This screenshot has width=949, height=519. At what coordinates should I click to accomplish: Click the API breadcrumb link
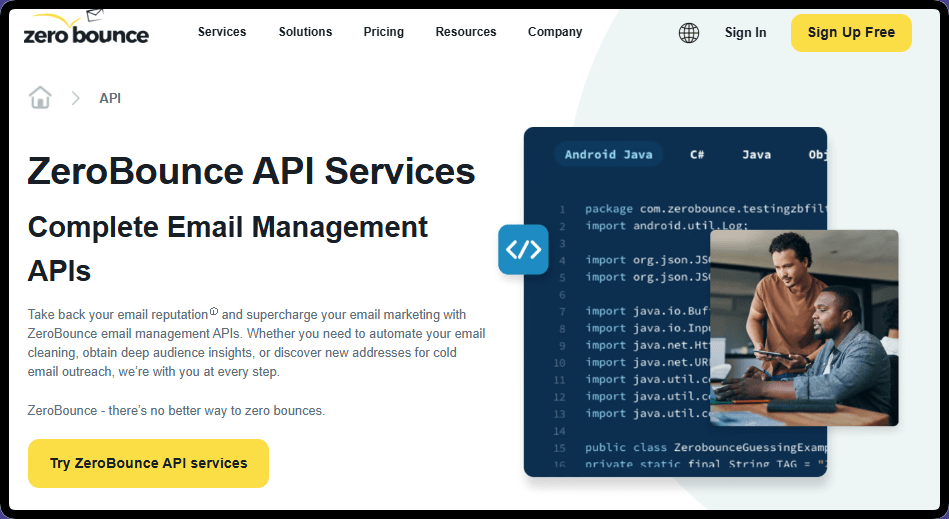110,98
